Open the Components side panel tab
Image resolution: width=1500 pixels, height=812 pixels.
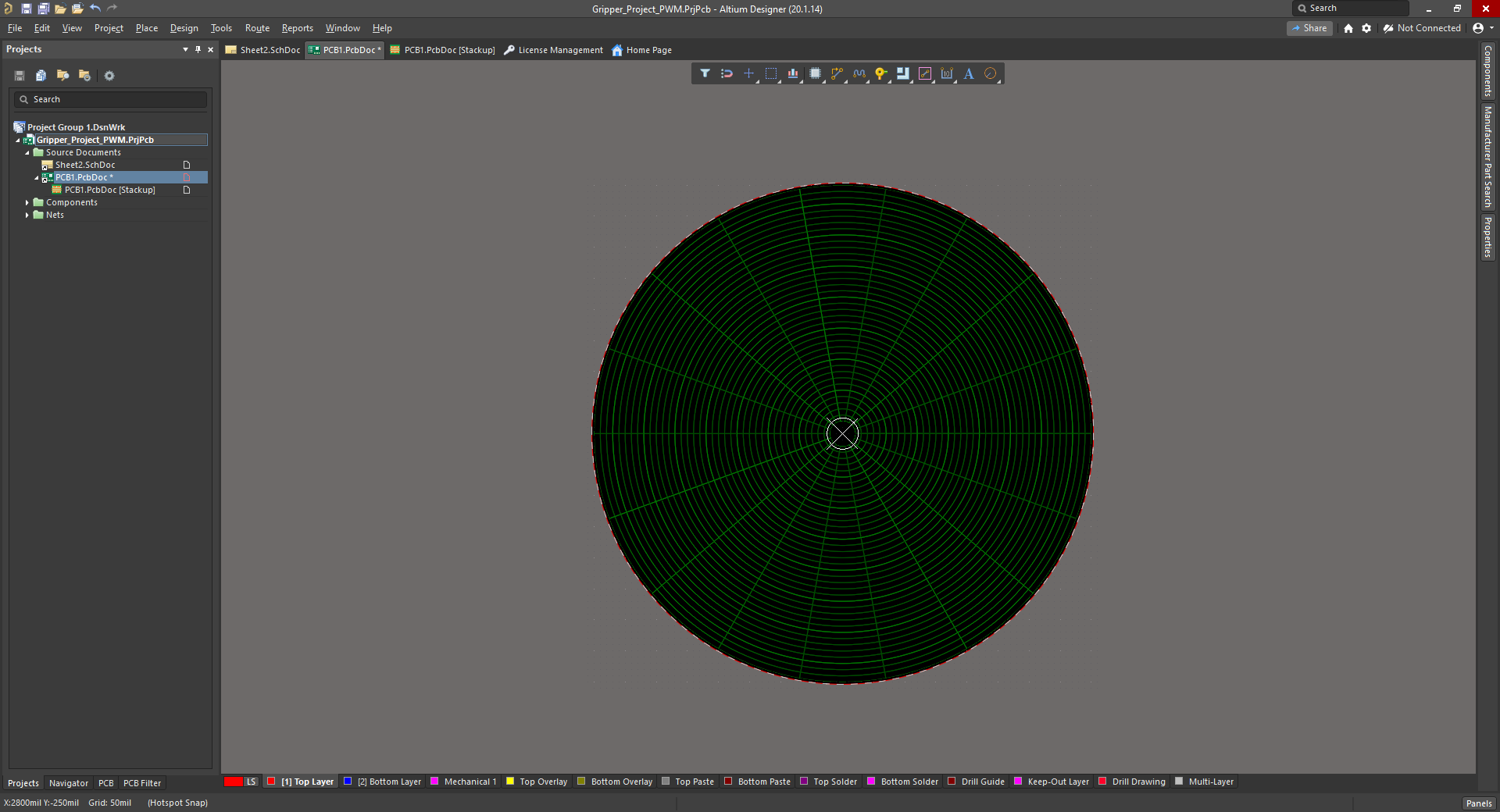[1487, 71]
